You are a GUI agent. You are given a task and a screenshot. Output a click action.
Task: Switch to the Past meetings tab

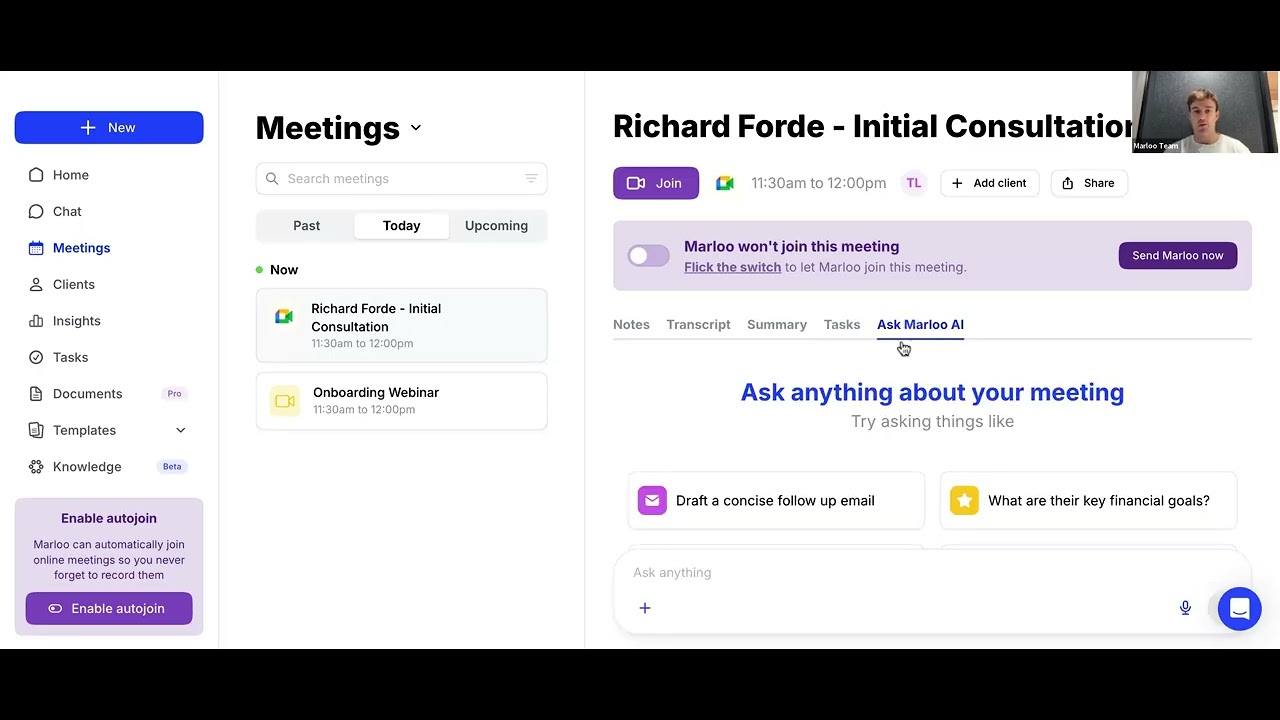tap(306, 226)
